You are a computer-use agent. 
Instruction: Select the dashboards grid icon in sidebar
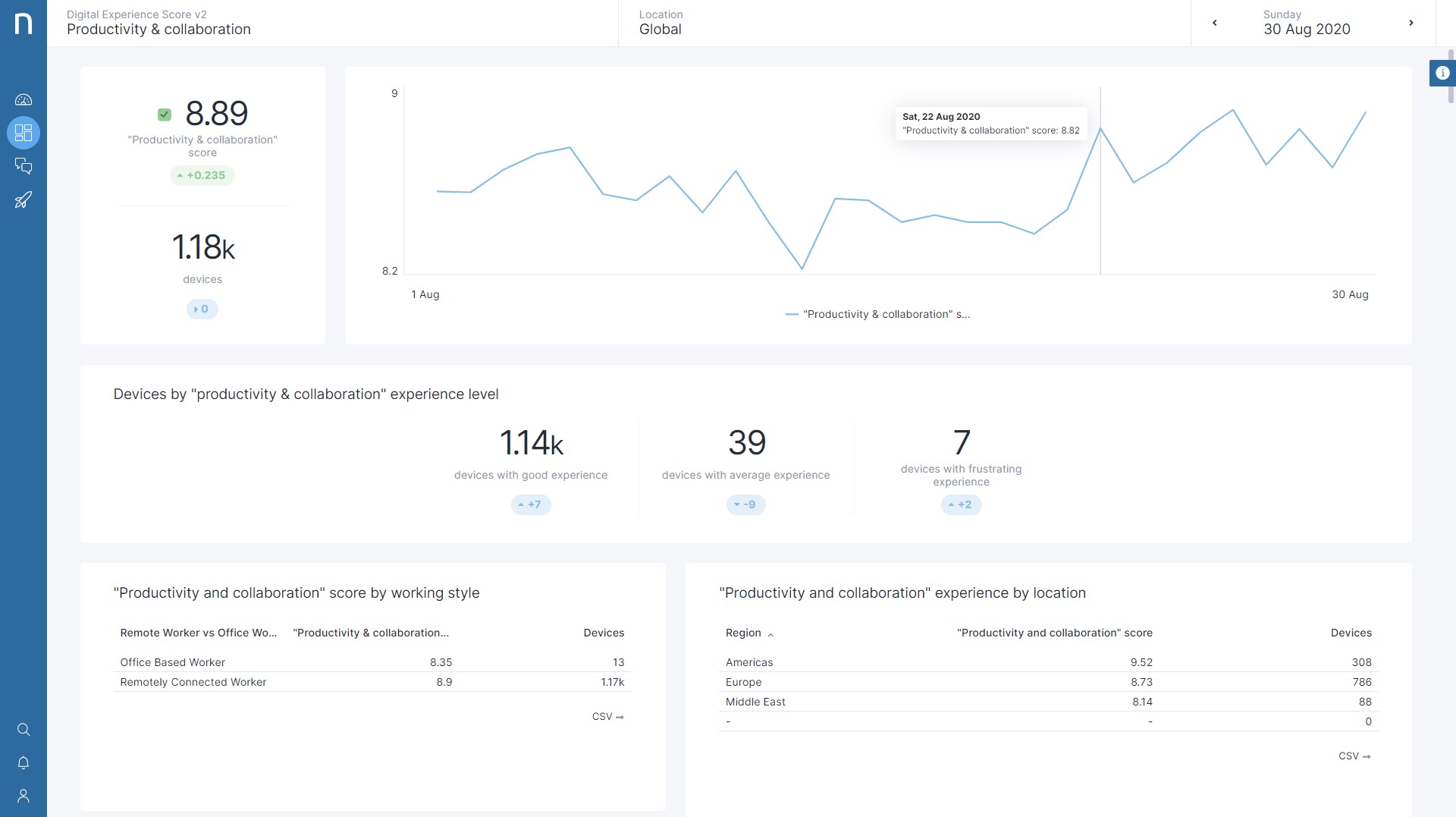click(x=24, y=133)
